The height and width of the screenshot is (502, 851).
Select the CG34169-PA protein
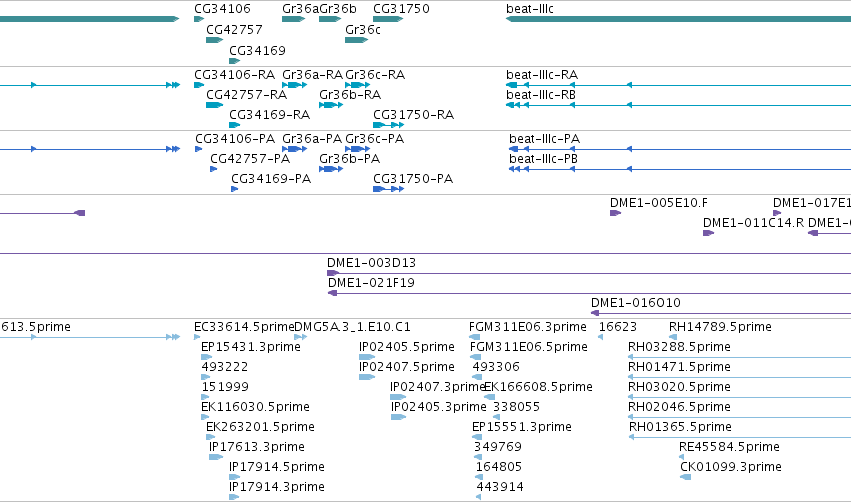[x=234, y=189]
